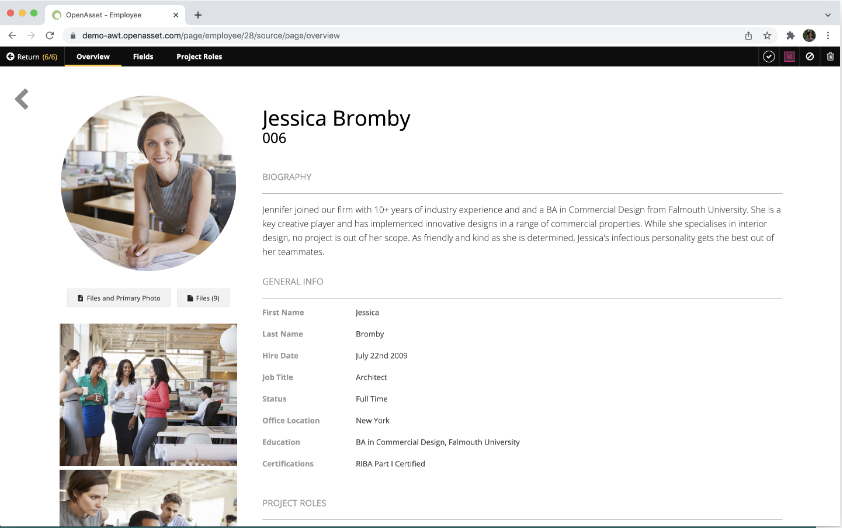This screenshot has height=528, width=842.
Task: Click employee number 006
Action: (274, 139)
